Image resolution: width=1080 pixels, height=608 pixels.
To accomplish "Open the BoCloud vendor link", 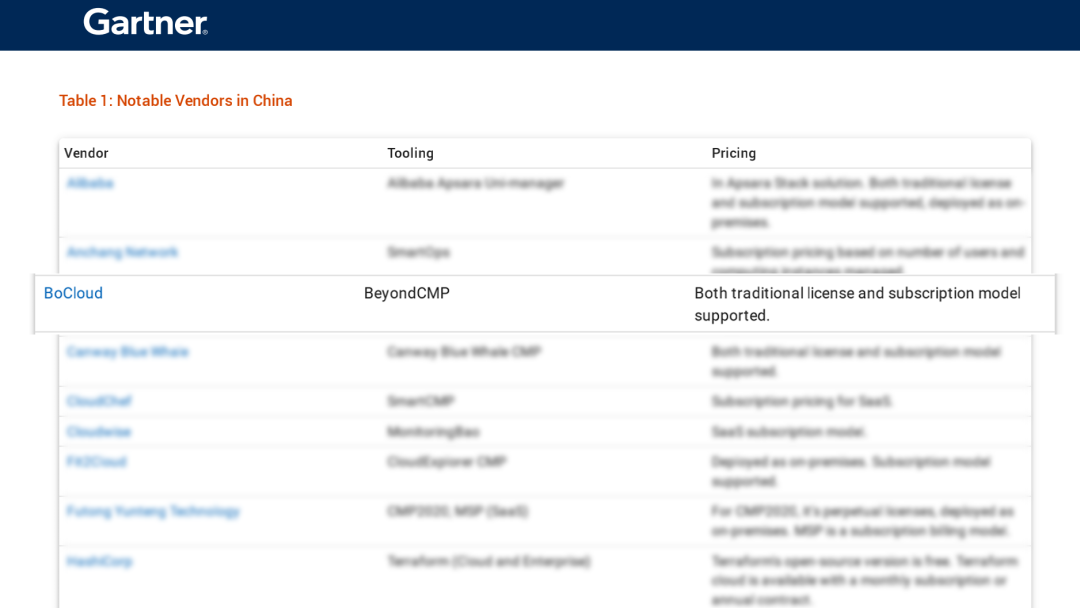I will [x=73, y=293].
